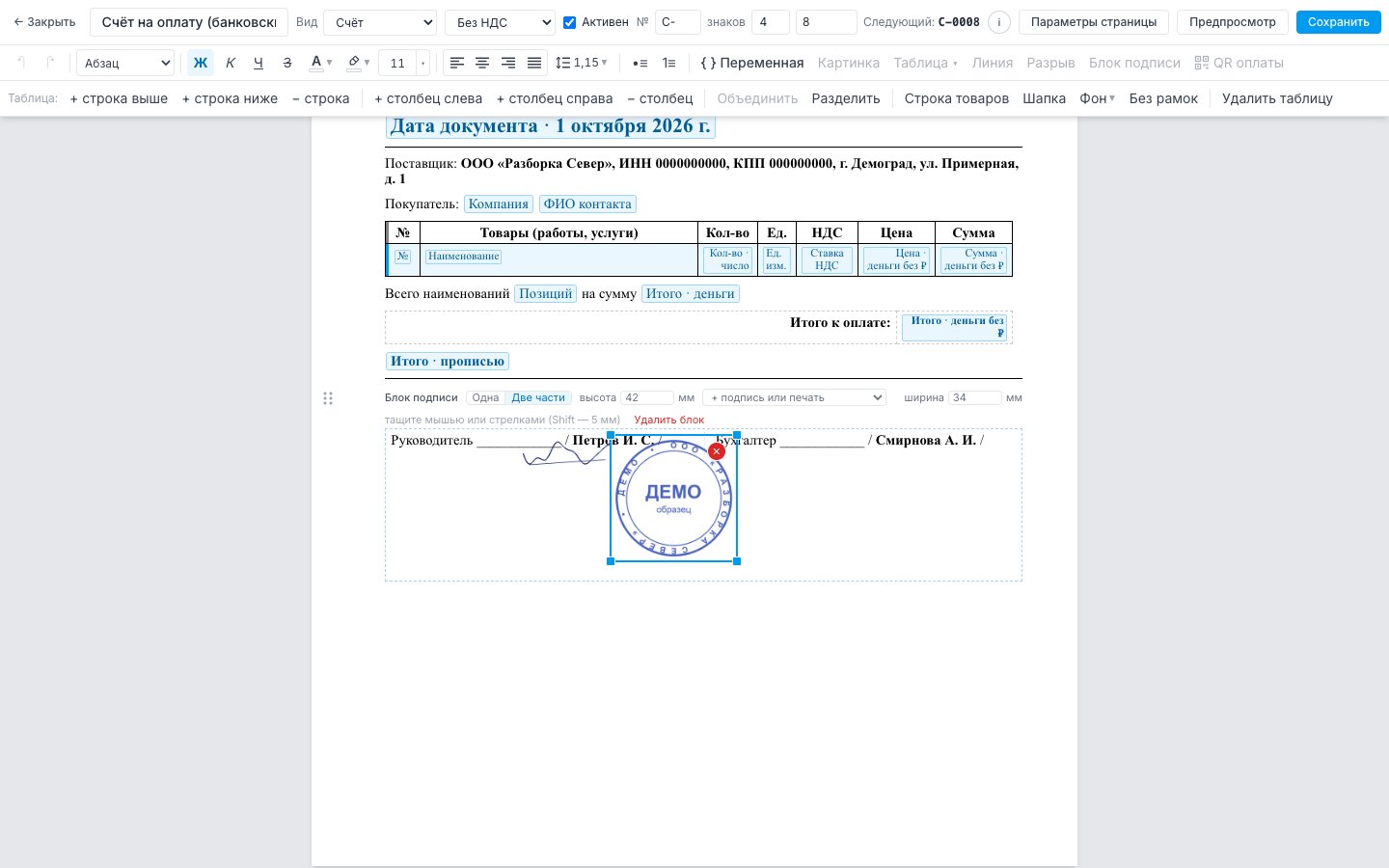Viewport: 1389px width, 868px height.
Task: Click the document title field
Action: click(189, 22)
